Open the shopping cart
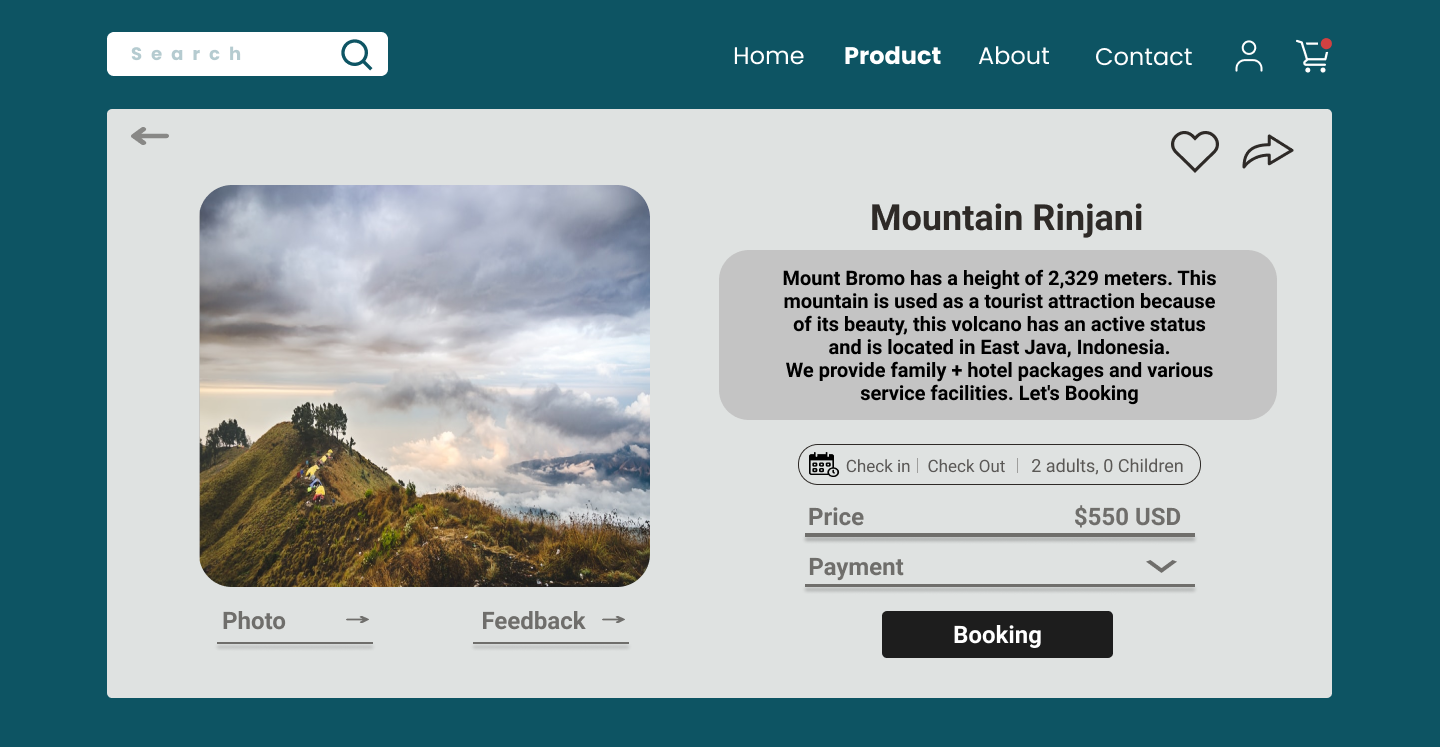 [x=1312, y=56]
